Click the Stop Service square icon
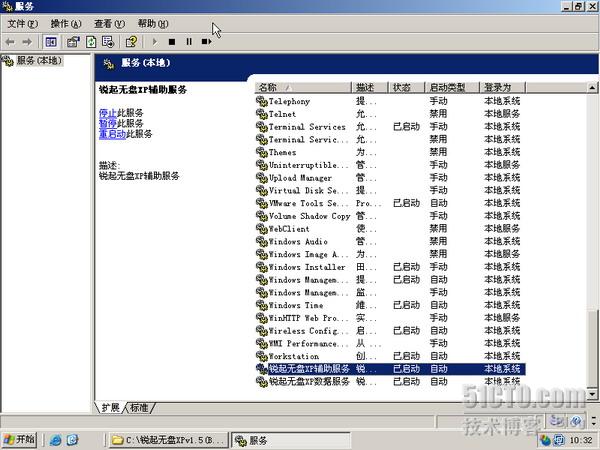This screenshot has width=600, height=450. pyautogui.click(x=172, y=42)
